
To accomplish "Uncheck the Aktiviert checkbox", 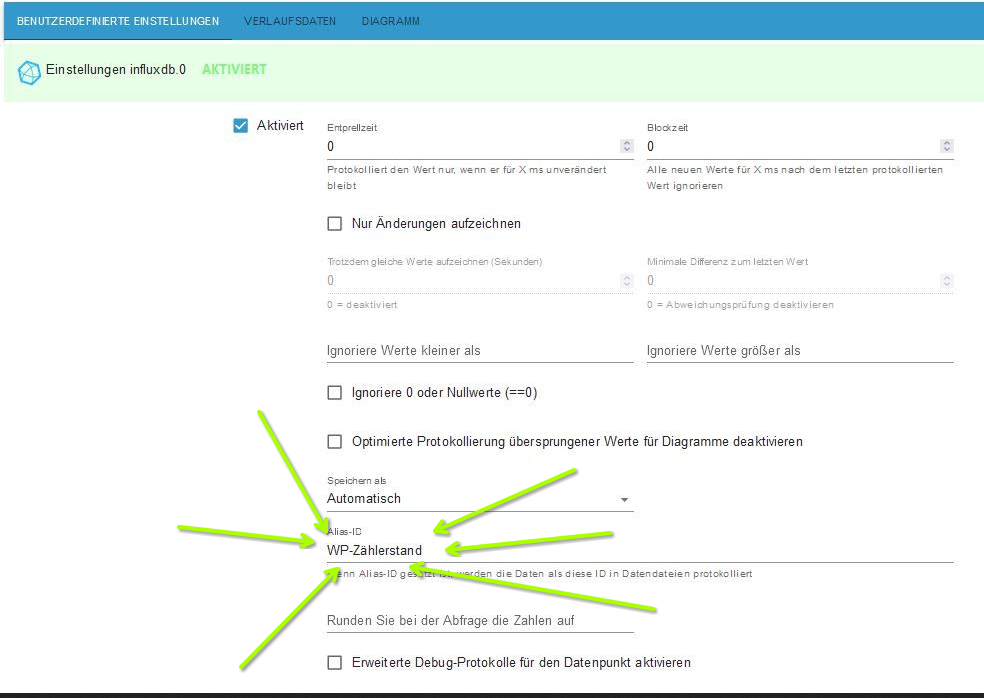I will click(x=240, y=126).
